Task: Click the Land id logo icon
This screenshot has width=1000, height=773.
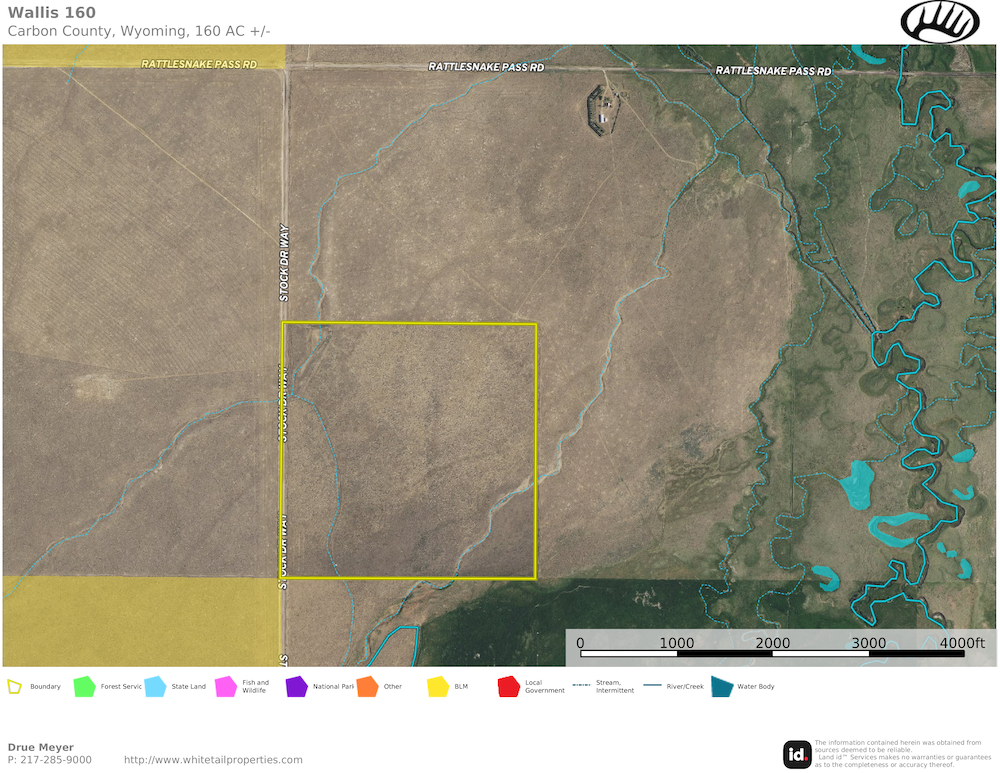Action: pos(797,754)
